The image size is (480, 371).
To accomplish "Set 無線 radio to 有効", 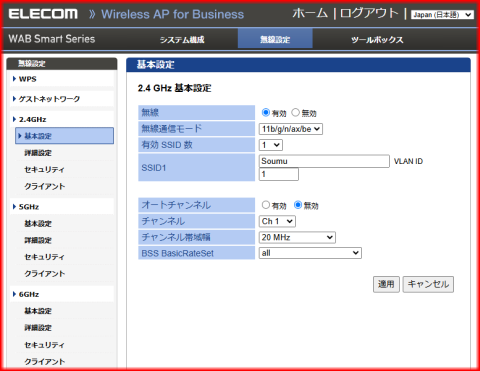I will 266,113.
